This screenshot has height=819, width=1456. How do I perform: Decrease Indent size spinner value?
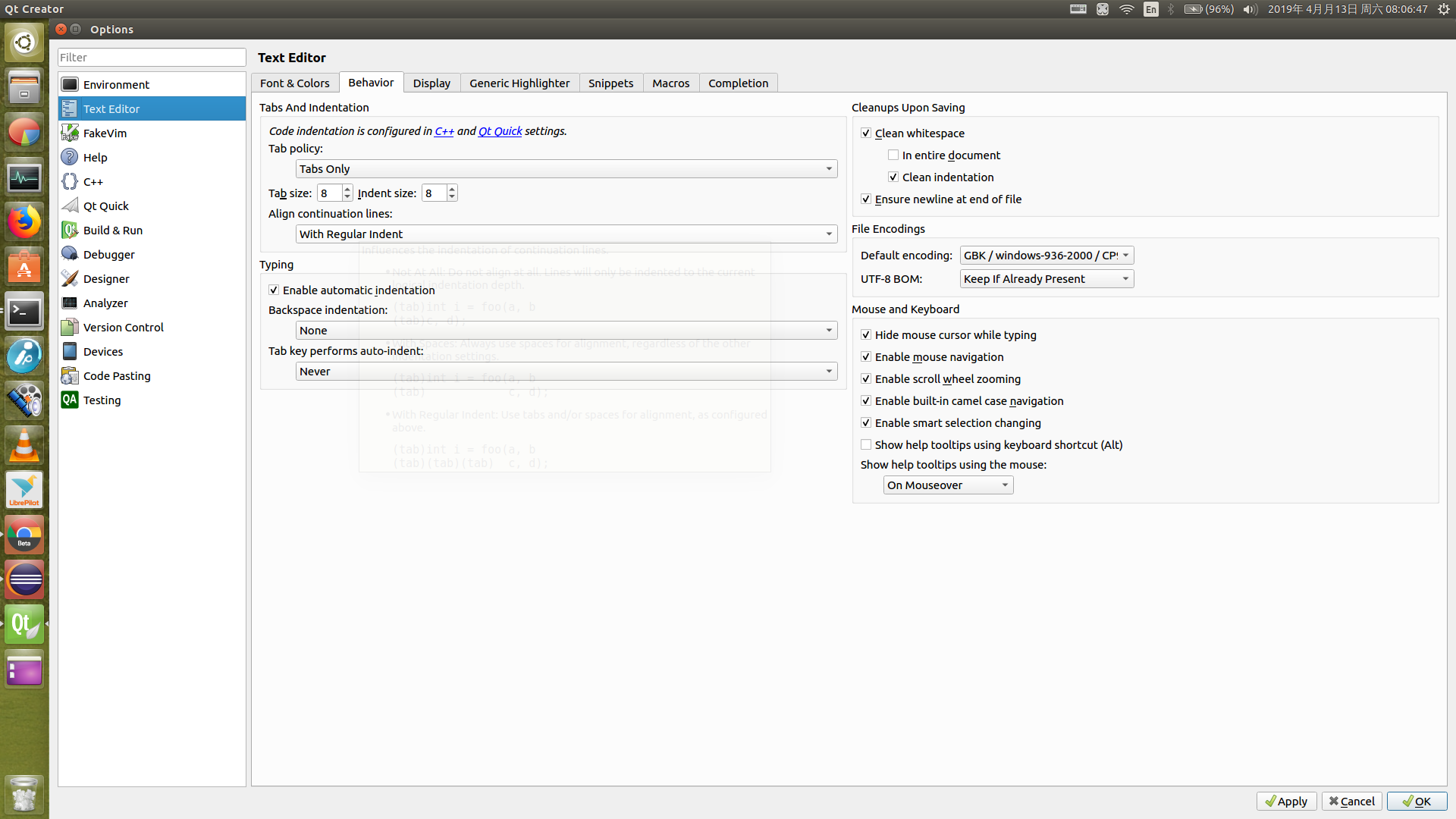point(452,197)
